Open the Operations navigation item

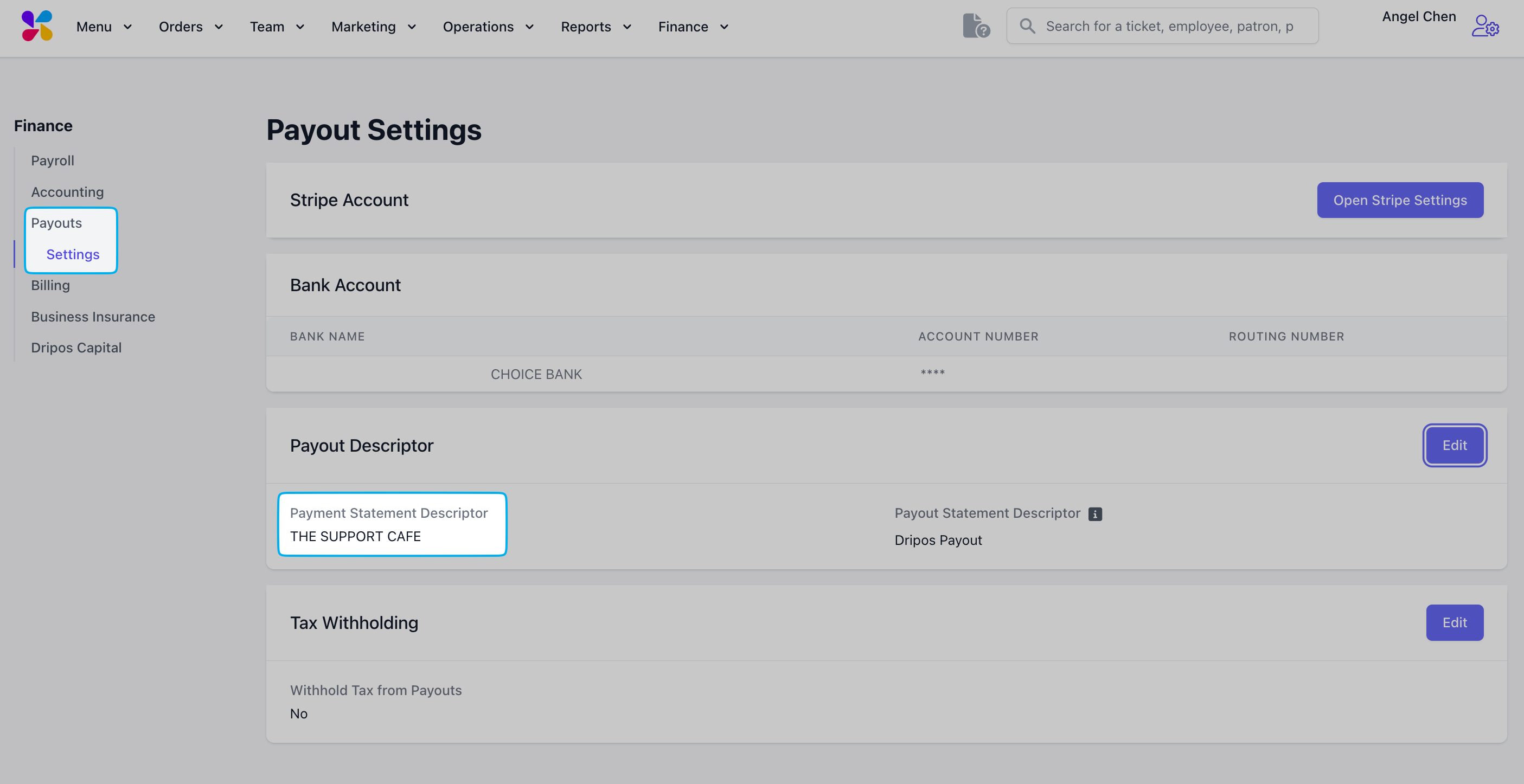pyautogui.click(x=478, y=27)
